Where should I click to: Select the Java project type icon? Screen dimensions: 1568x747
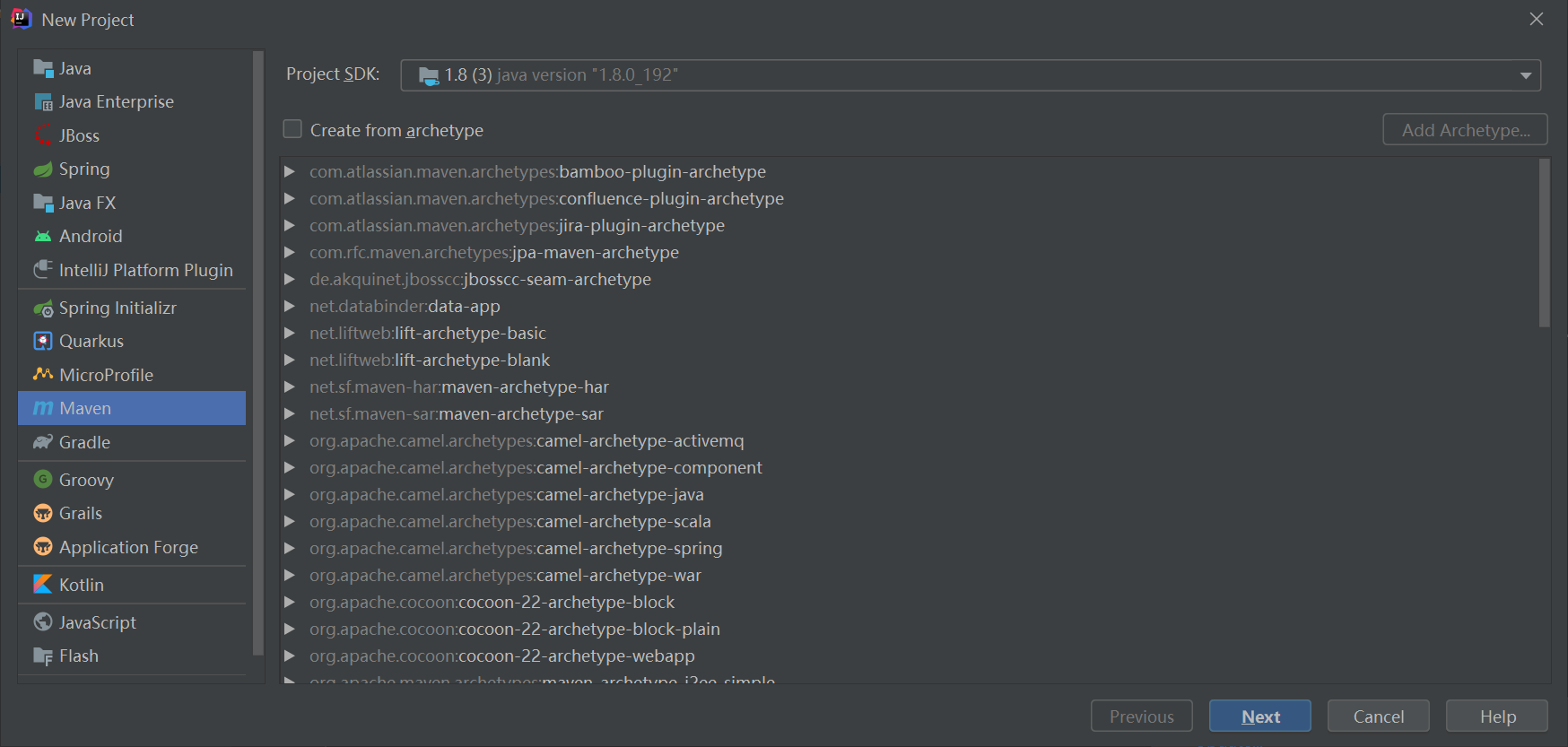[43, 68]
